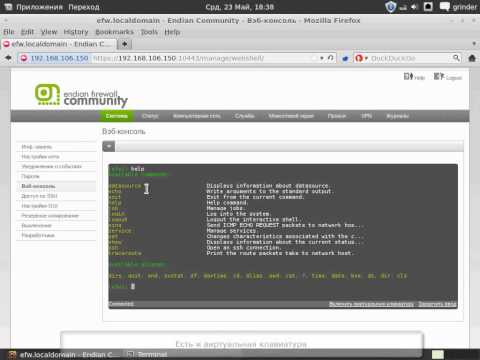Open Переход menu in the top panel
This screenshot has width=480, height=360.
pyautogui.click(x=84, y=7)
